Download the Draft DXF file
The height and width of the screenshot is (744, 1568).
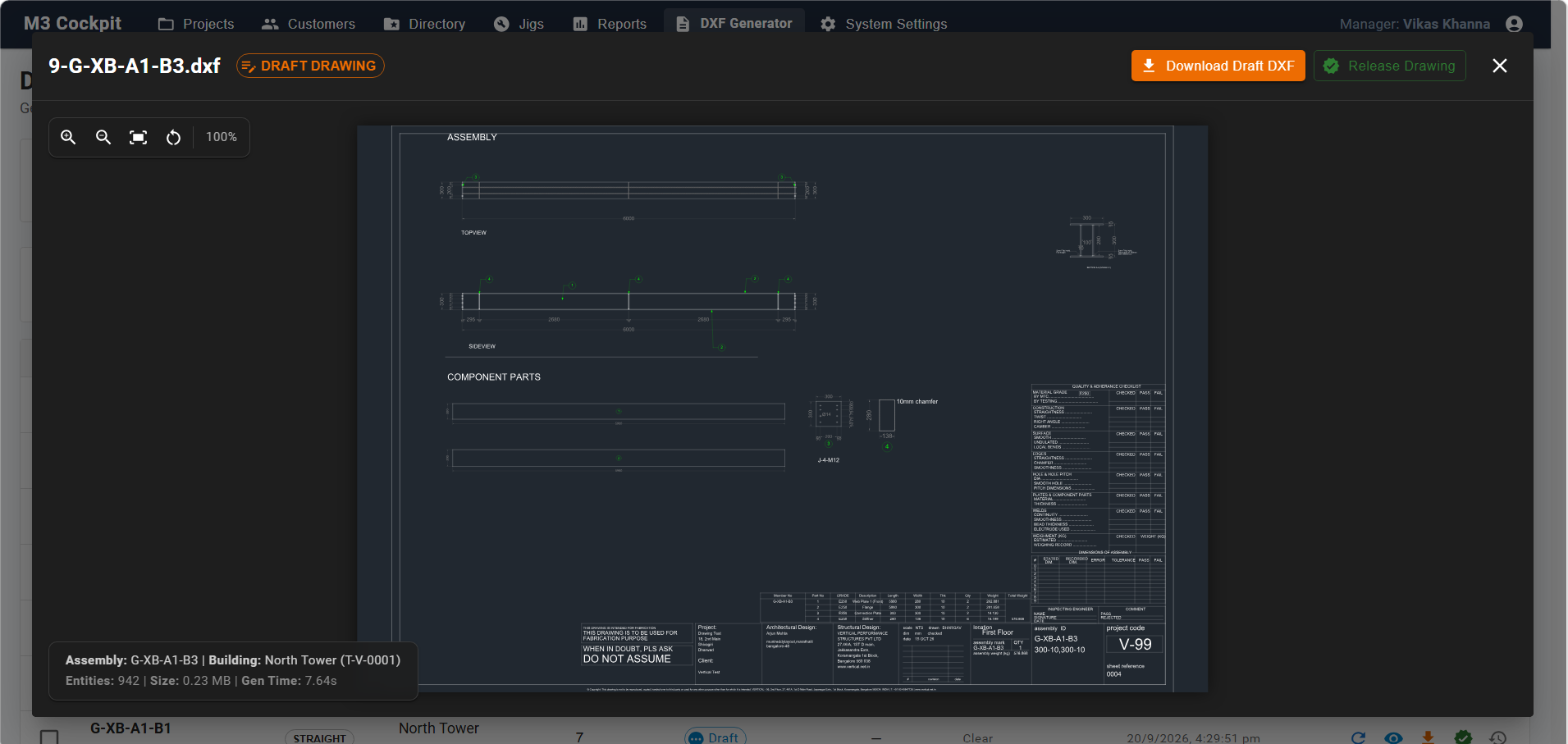point(1218,66)
